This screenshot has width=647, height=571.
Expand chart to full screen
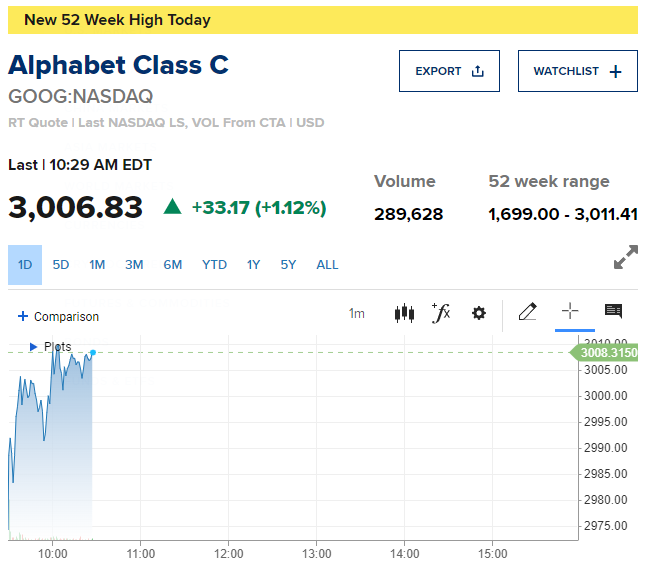pos(626,257)
